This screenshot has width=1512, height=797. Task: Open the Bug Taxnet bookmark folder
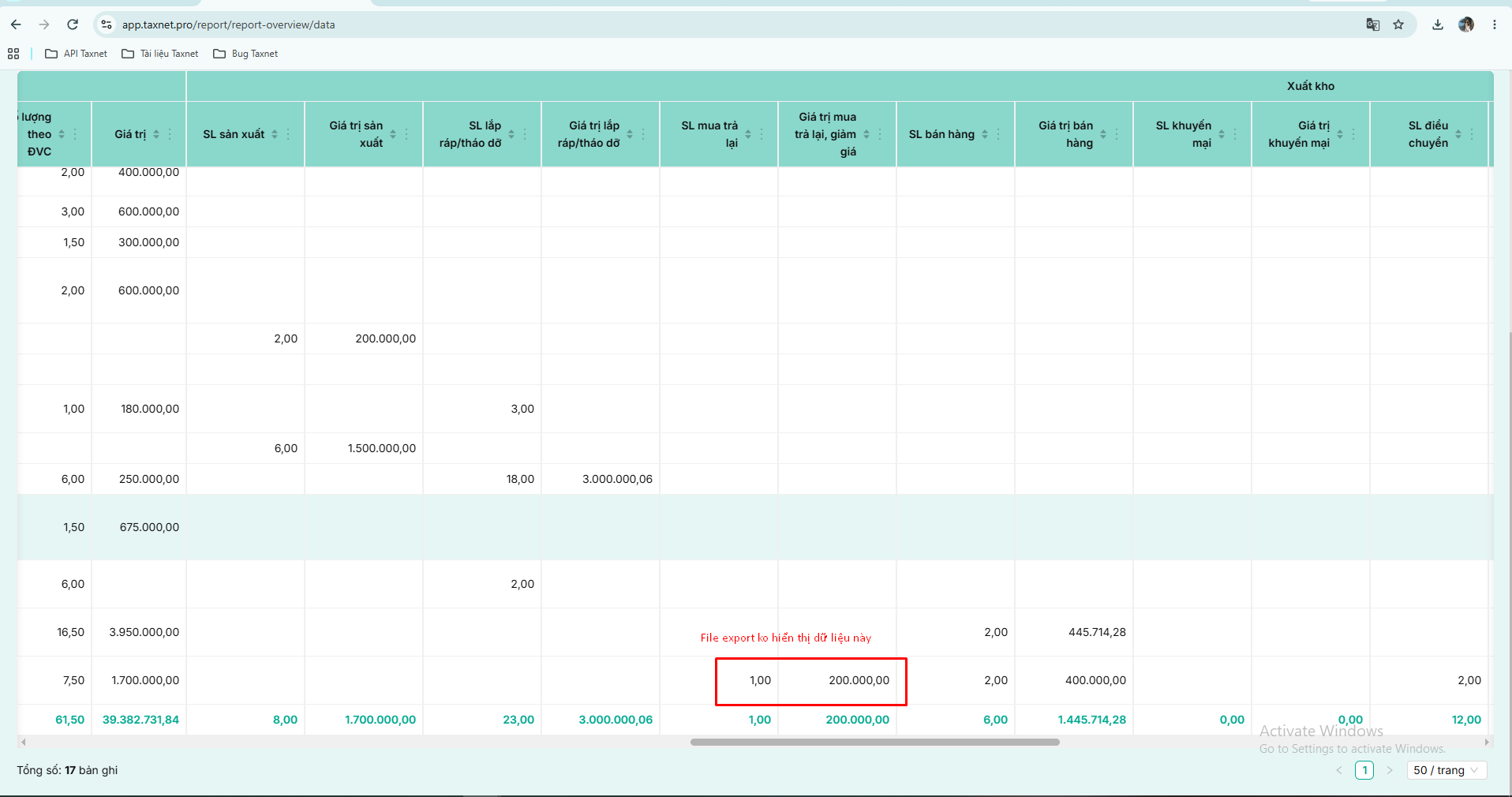click(245, 54)
